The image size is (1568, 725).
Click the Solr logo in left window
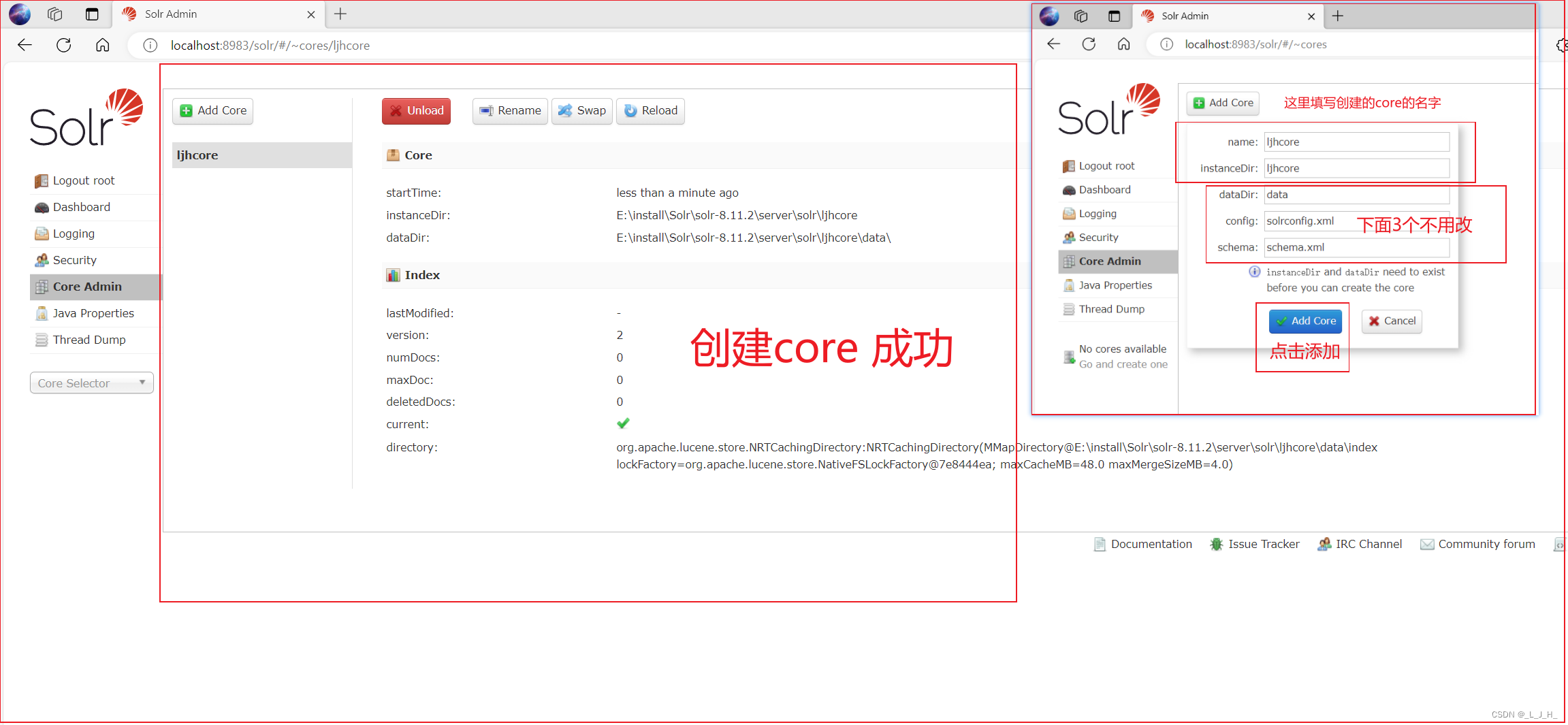[x=86, y=117]
